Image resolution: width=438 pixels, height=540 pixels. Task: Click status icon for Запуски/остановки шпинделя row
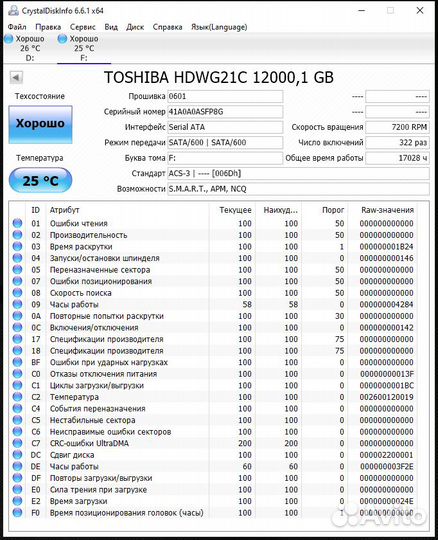click(x=17, y=258)
